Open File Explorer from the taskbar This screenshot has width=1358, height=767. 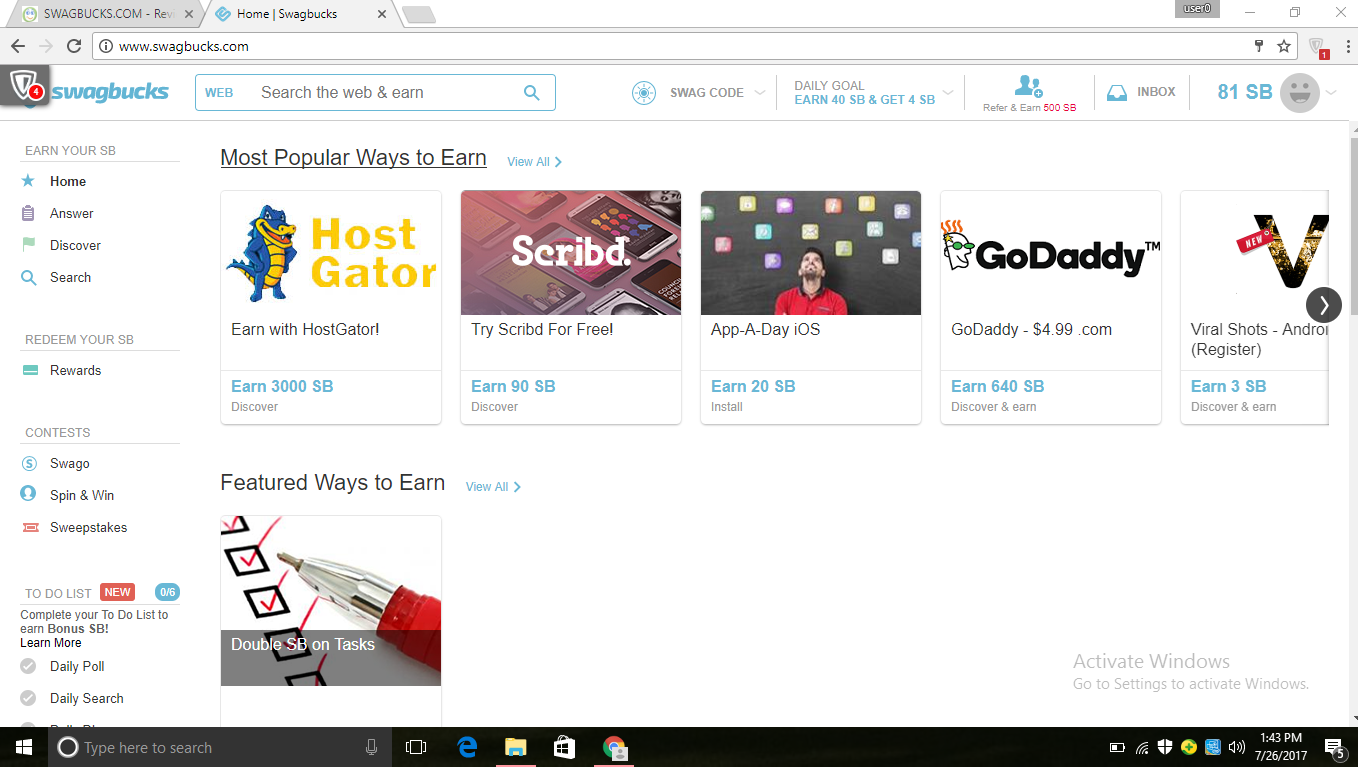(x=515, y=747)
